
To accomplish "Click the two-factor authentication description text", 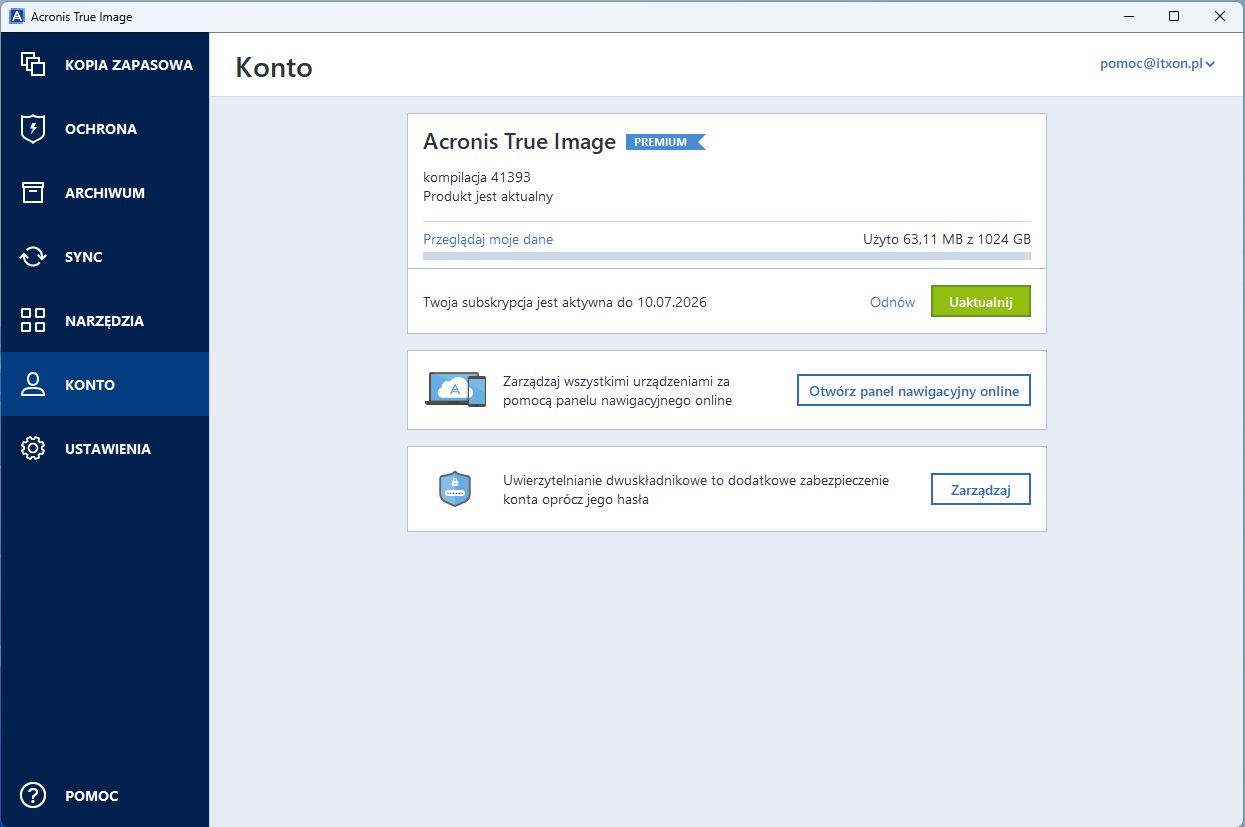I will [x=696, y=489].
